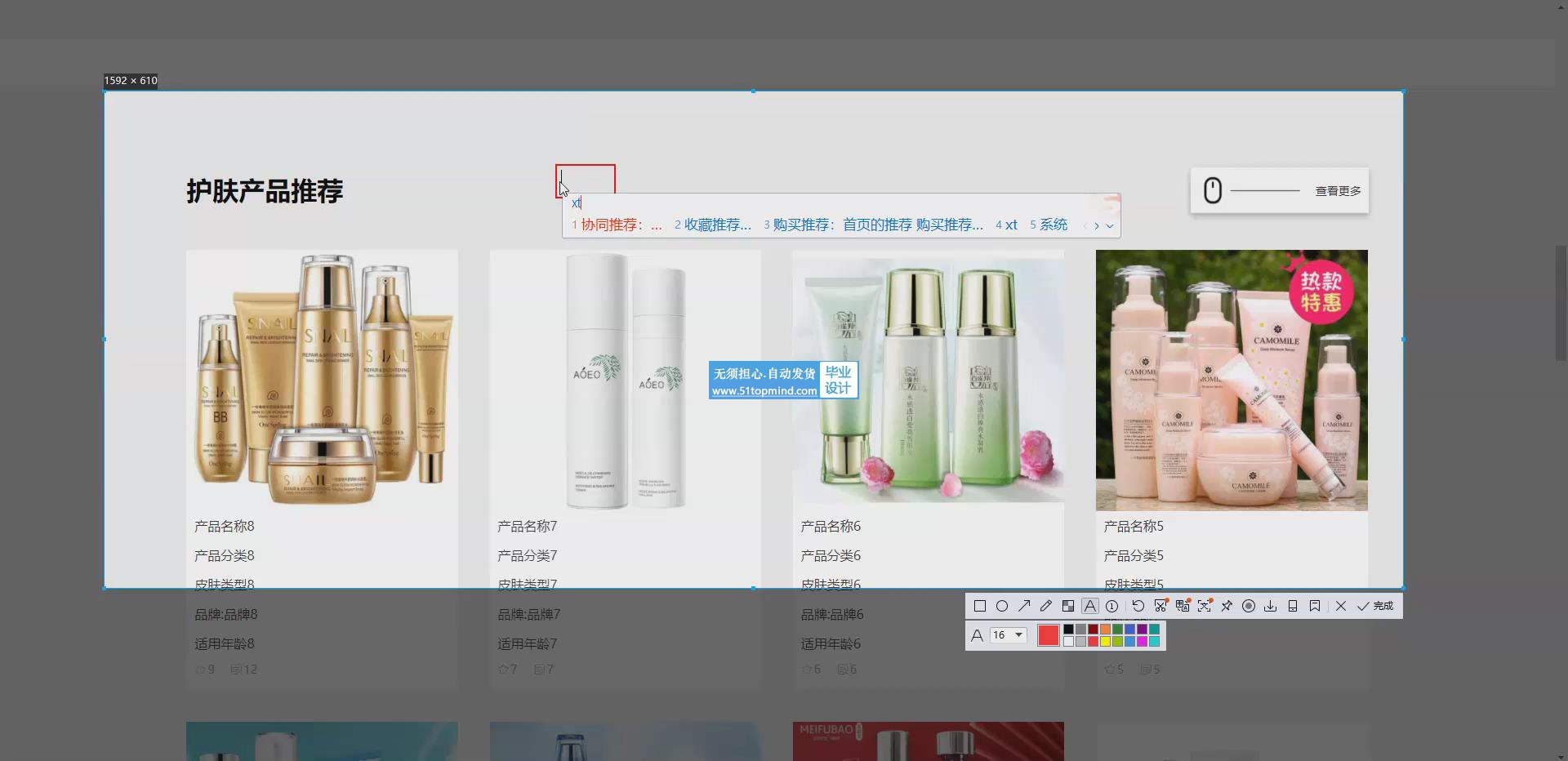The width and height of the screenshot is (1568, 761).
Task: Click the 产品分类8 text
Action: (225, 556)
